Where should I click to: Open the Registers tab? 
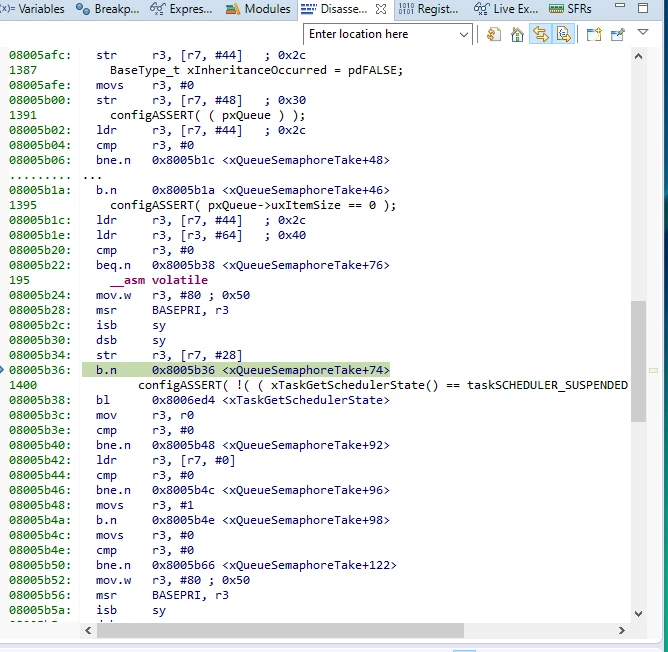[x=429, y=9]
